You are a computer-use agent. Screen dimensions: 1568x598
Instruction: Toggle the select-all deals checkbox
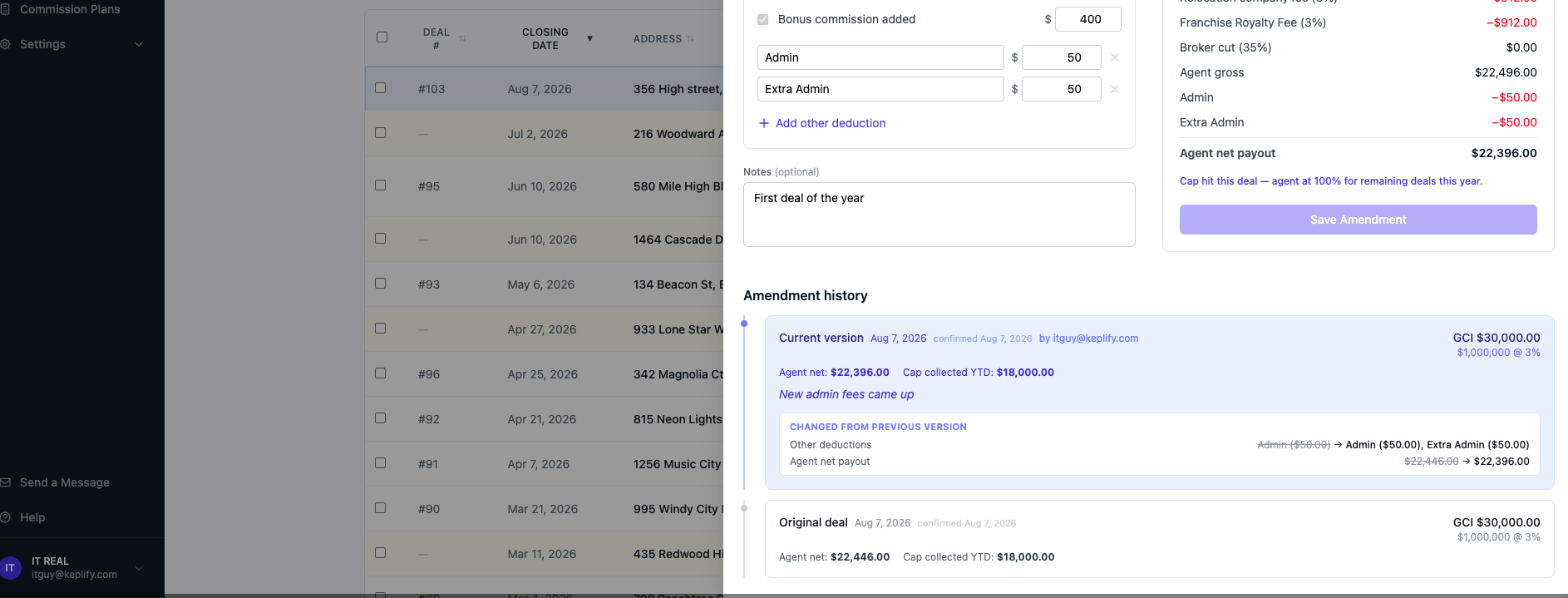pyautogui.click(x=382, y=37)
